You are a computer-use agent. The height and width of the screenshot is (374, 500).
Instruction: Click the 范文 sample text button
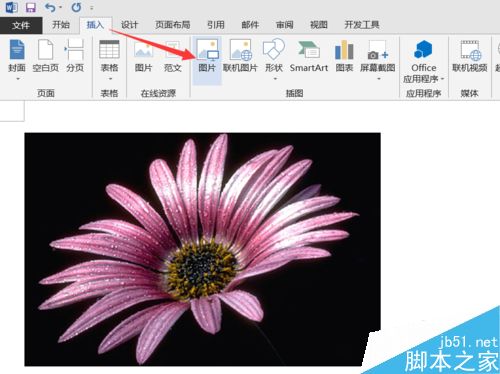(173, 56)
